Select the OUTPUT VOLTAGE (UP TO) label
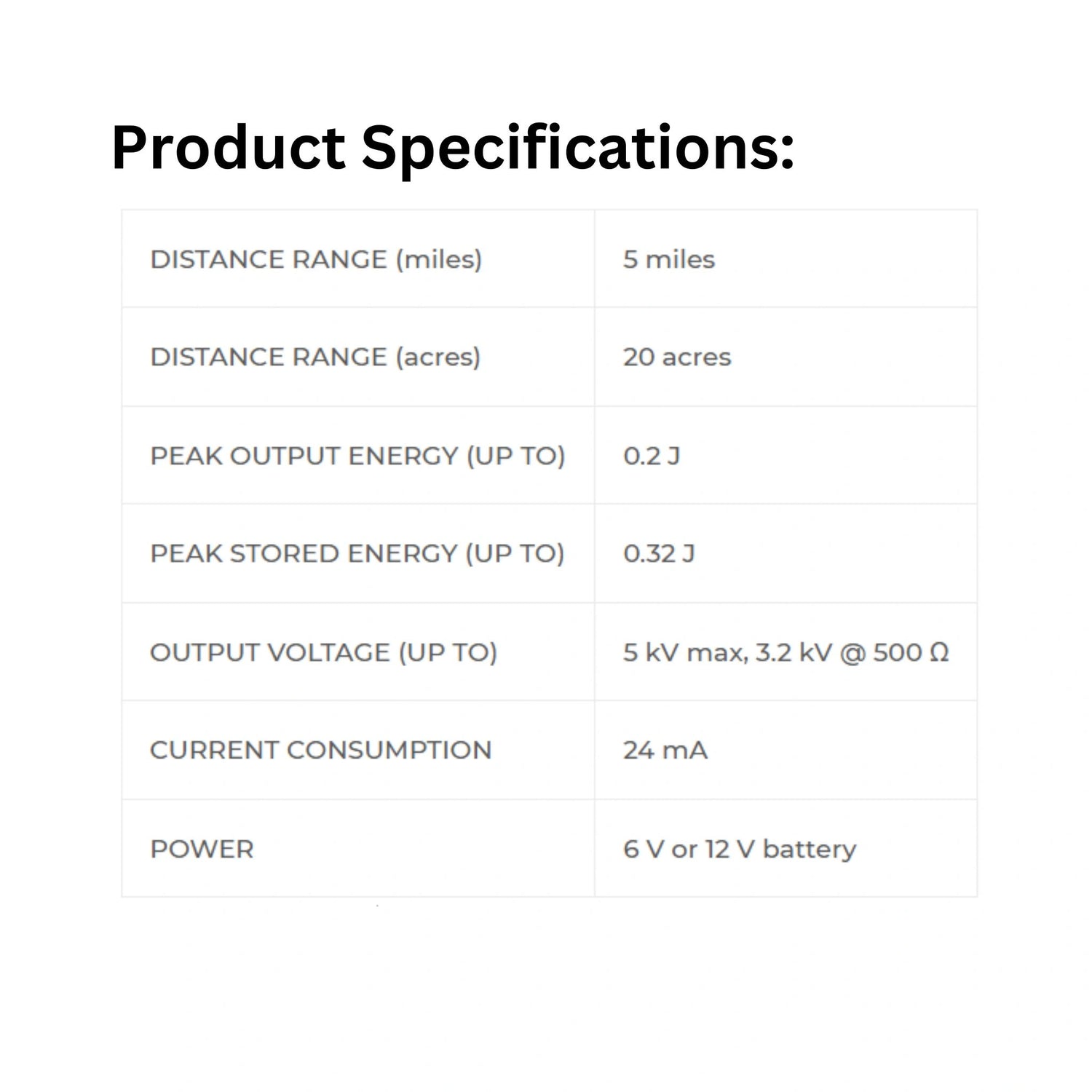 tap(323, 652)
